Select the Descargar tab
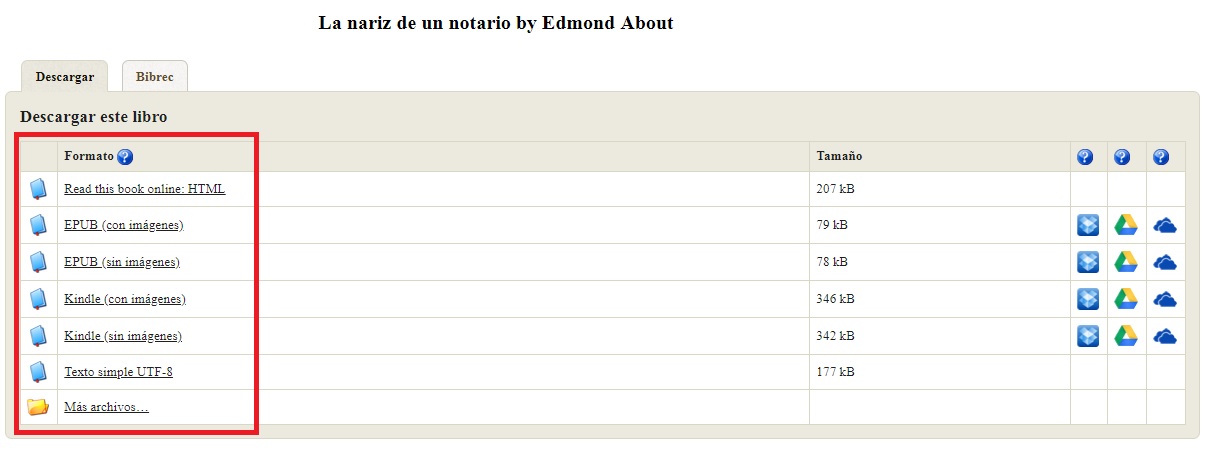Viewport: 1208px width, 462px height. tap(64, 77)
